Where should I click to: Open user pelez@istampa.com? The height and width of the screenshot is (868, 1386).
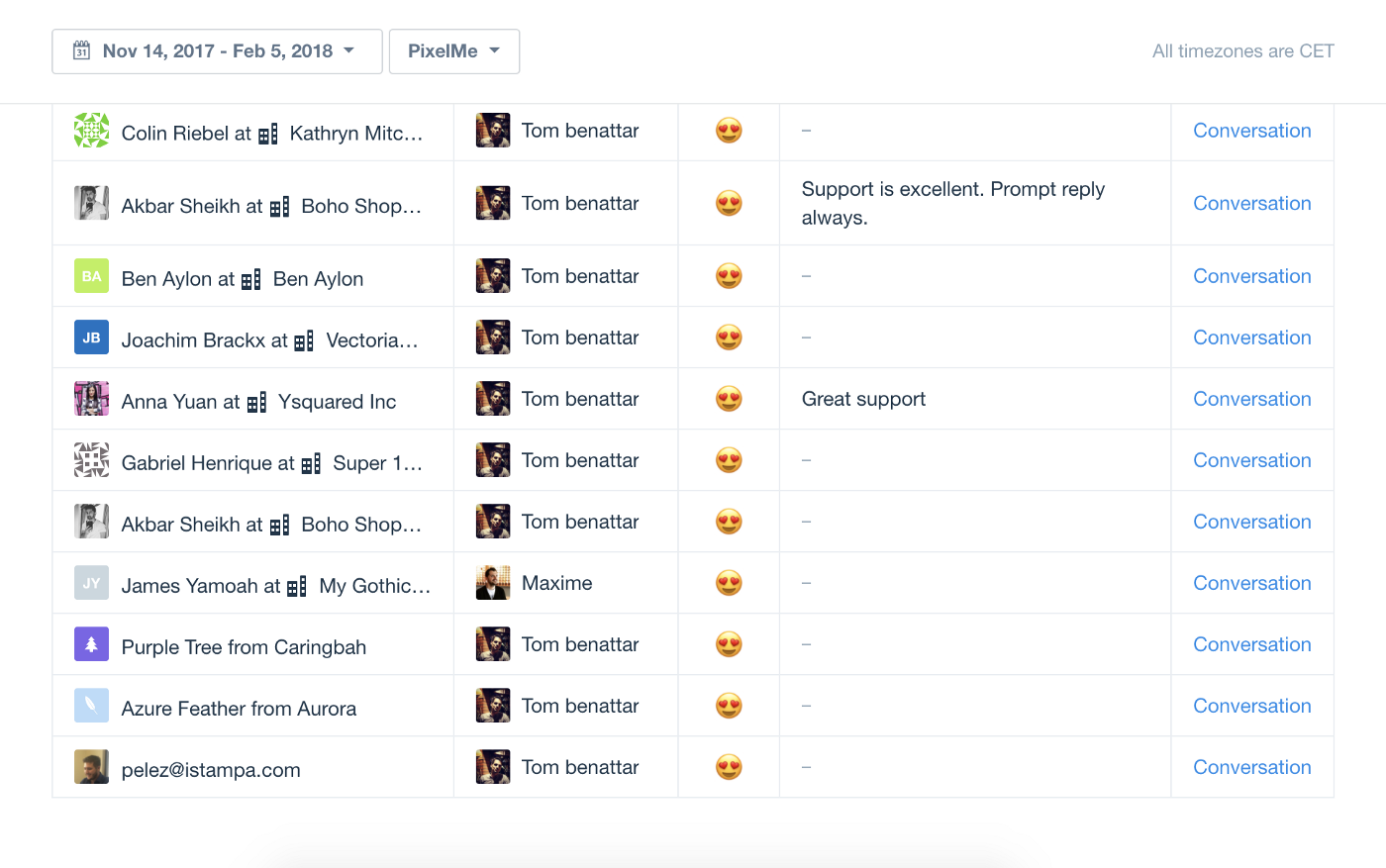[x=211, y=770]
